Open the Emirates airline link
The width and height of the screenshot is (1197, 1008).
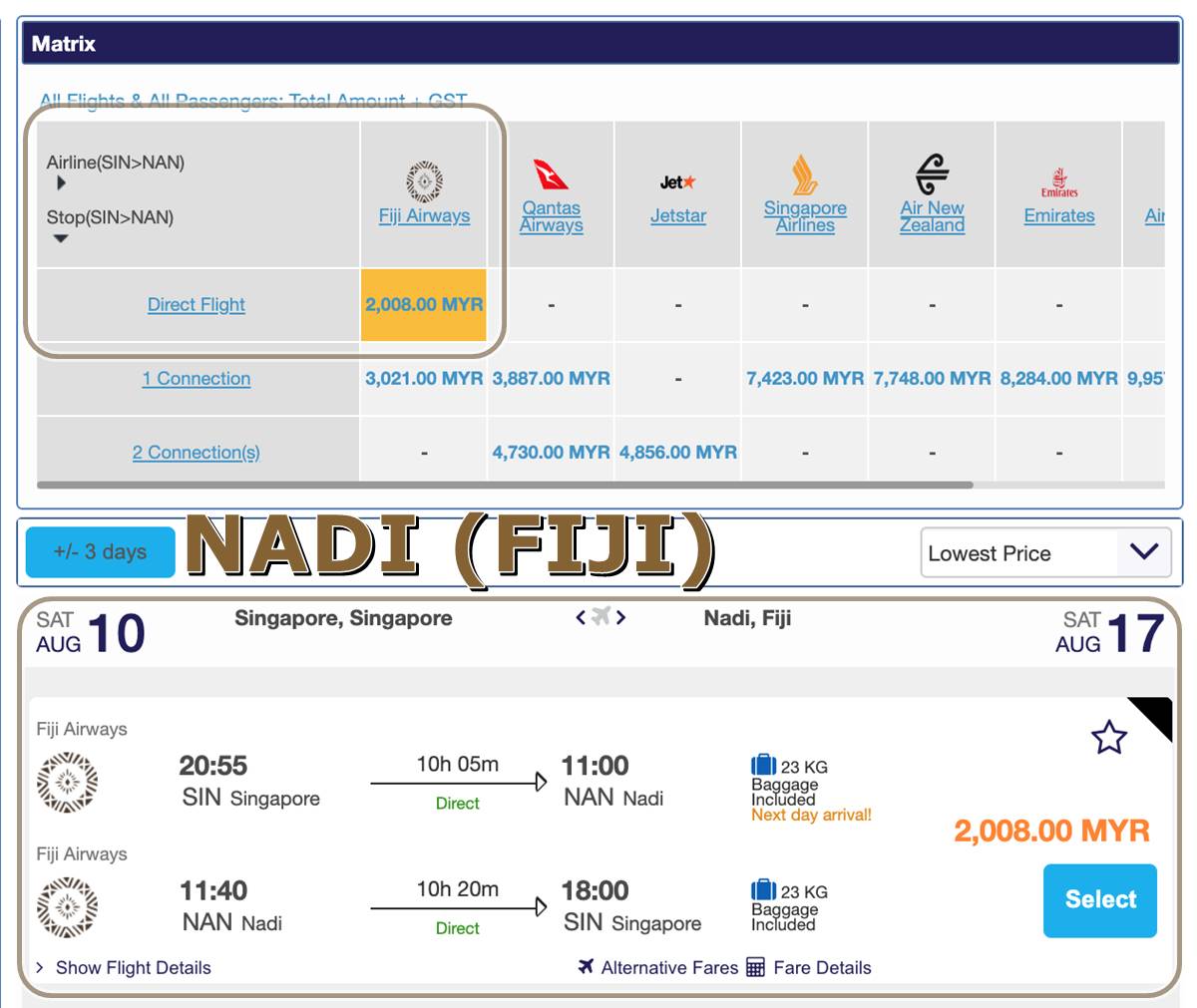click(x=1059, y=215)
